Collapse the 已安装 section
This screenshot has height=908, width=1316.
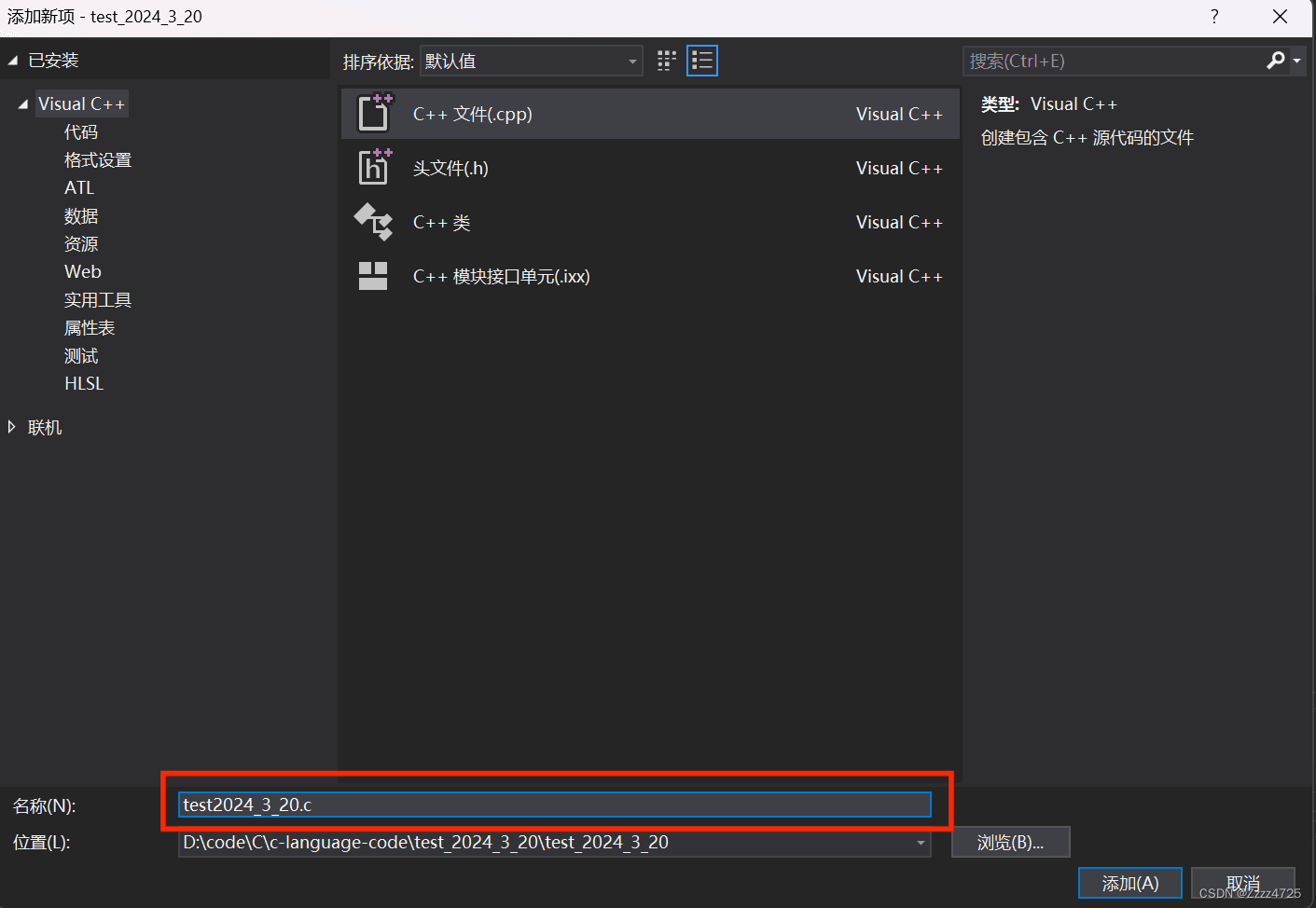pyautogui.click(x=12, y=61)
